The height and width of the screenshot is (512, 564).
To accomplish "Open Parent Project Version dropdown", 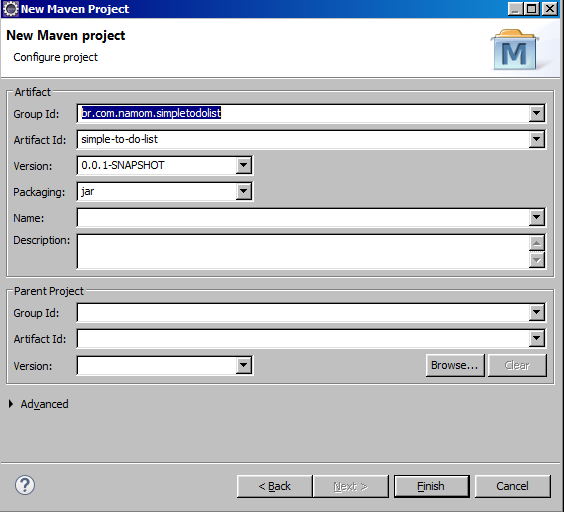I will click(x=244, y=365).
